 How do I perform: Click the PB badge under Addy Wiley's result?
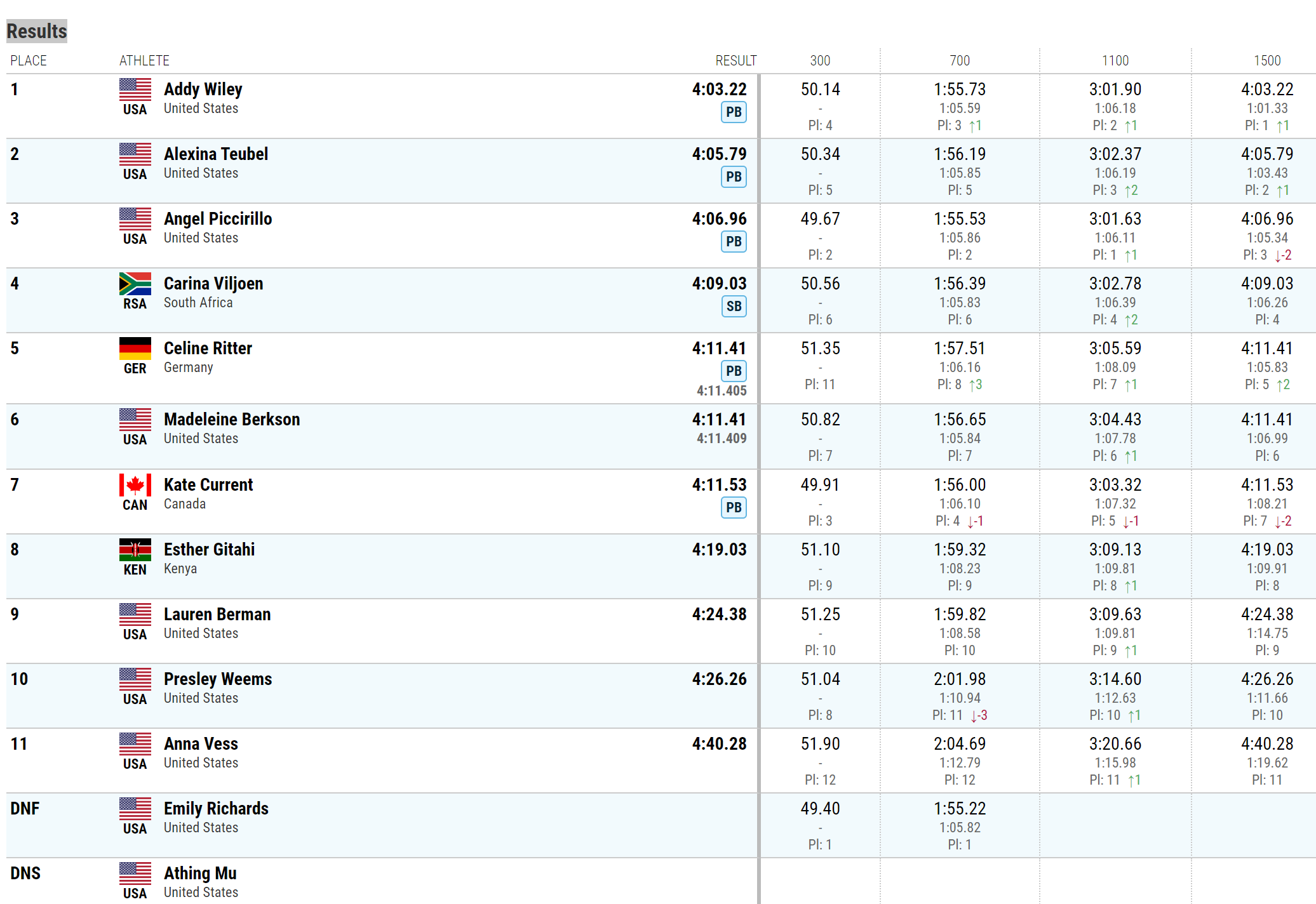tap(734, 112)
